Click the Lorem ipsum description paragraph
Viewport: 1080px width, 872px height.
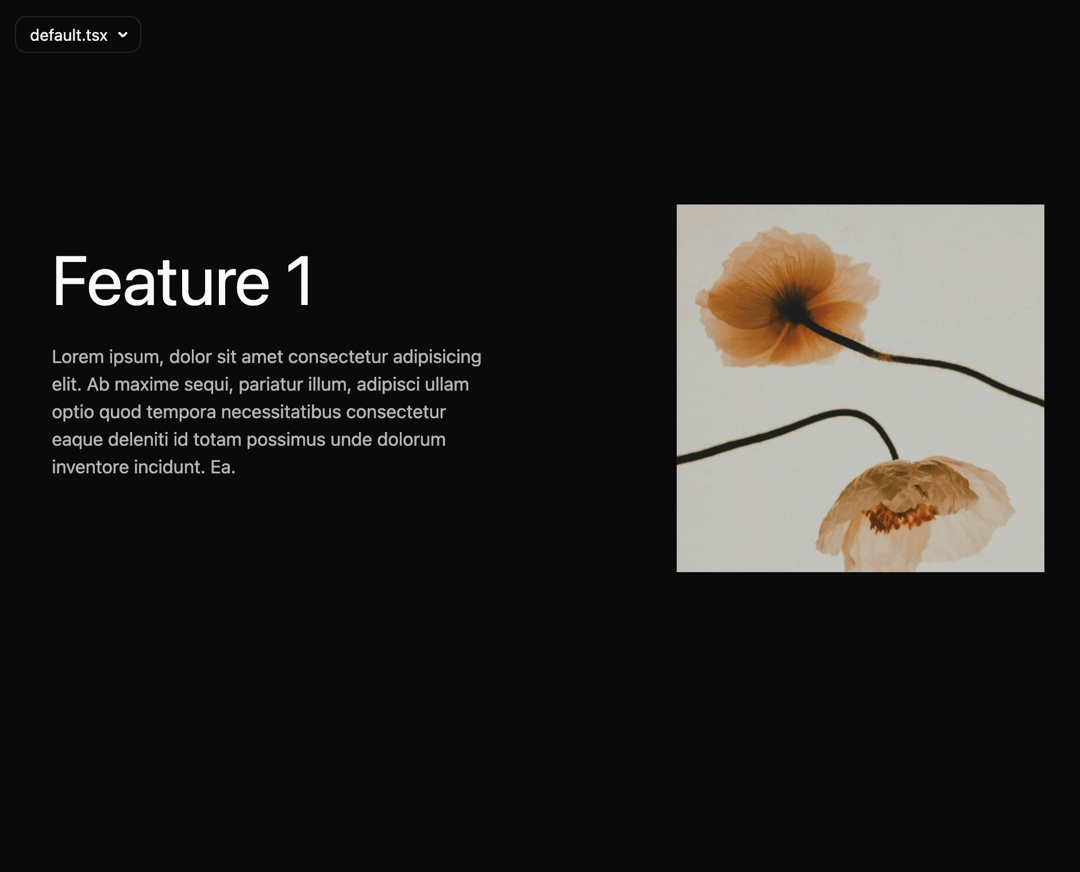pyautogui.click(x=267, y=412)
